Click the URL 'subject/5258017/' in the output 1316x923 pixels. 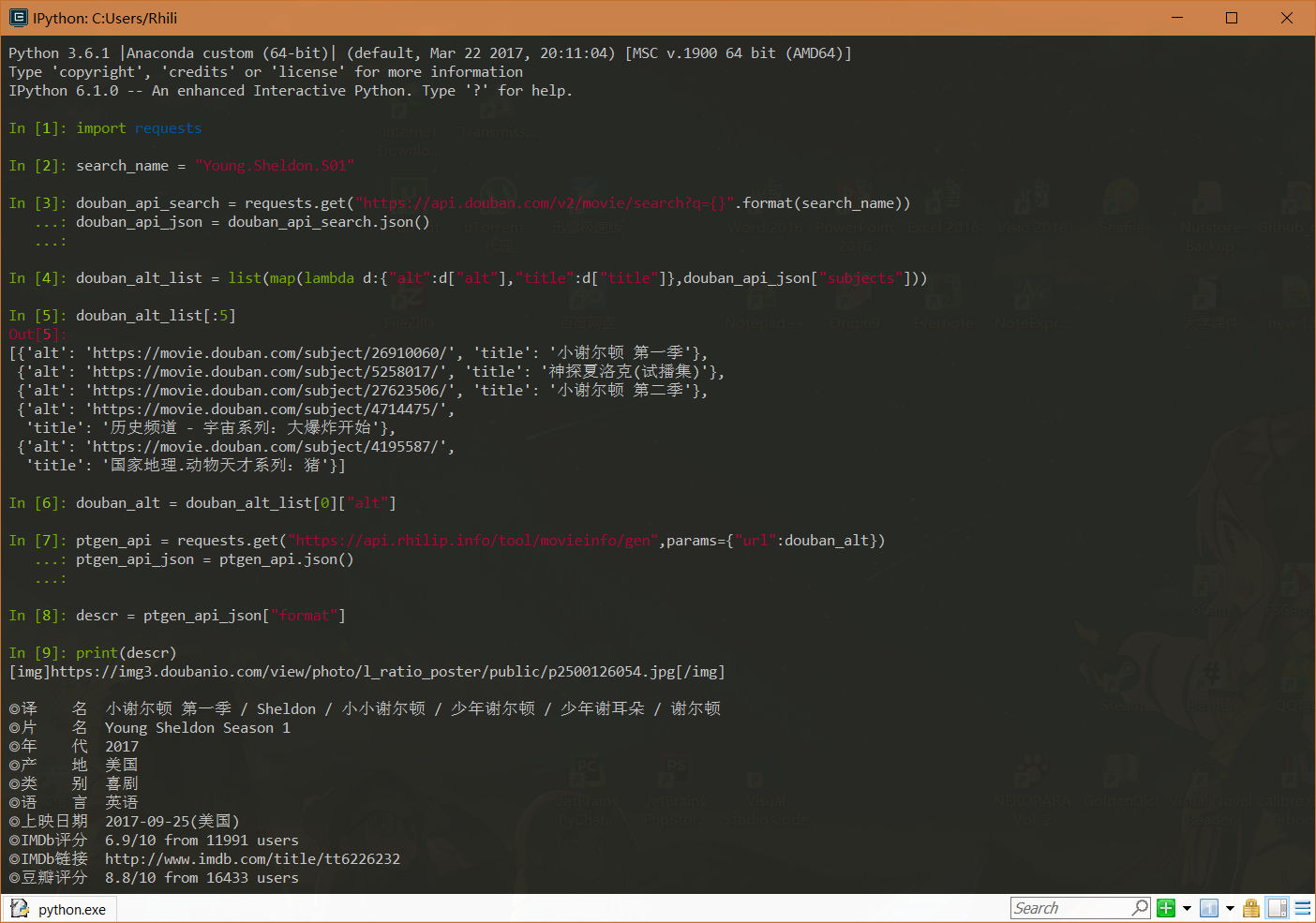[266, 372]
